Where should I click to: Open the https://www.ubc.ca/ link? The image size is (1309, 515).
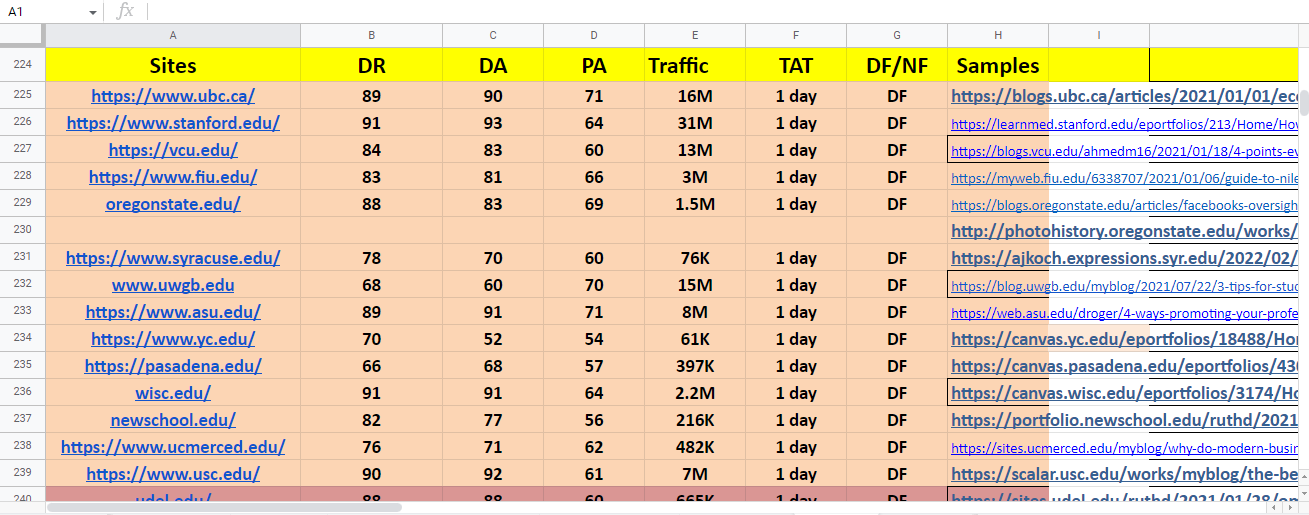click(x=173, y=96)
